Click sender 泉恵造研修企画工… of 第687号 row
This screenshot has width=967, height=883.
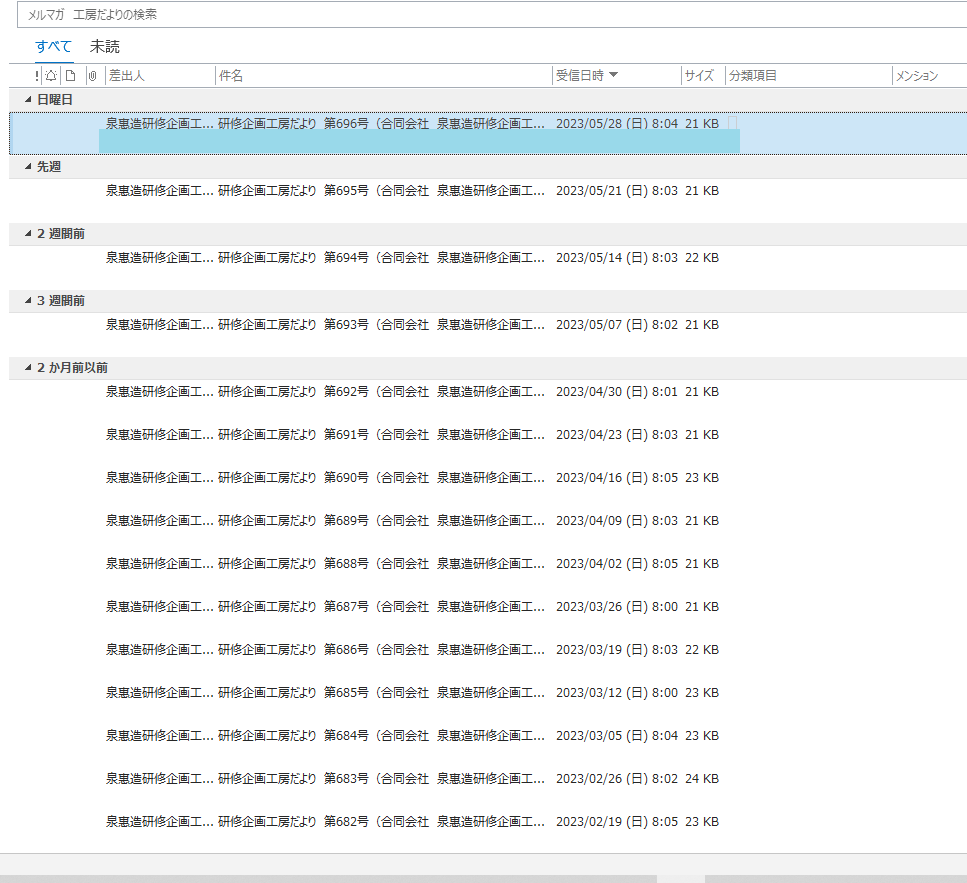(x=160, y=607)
